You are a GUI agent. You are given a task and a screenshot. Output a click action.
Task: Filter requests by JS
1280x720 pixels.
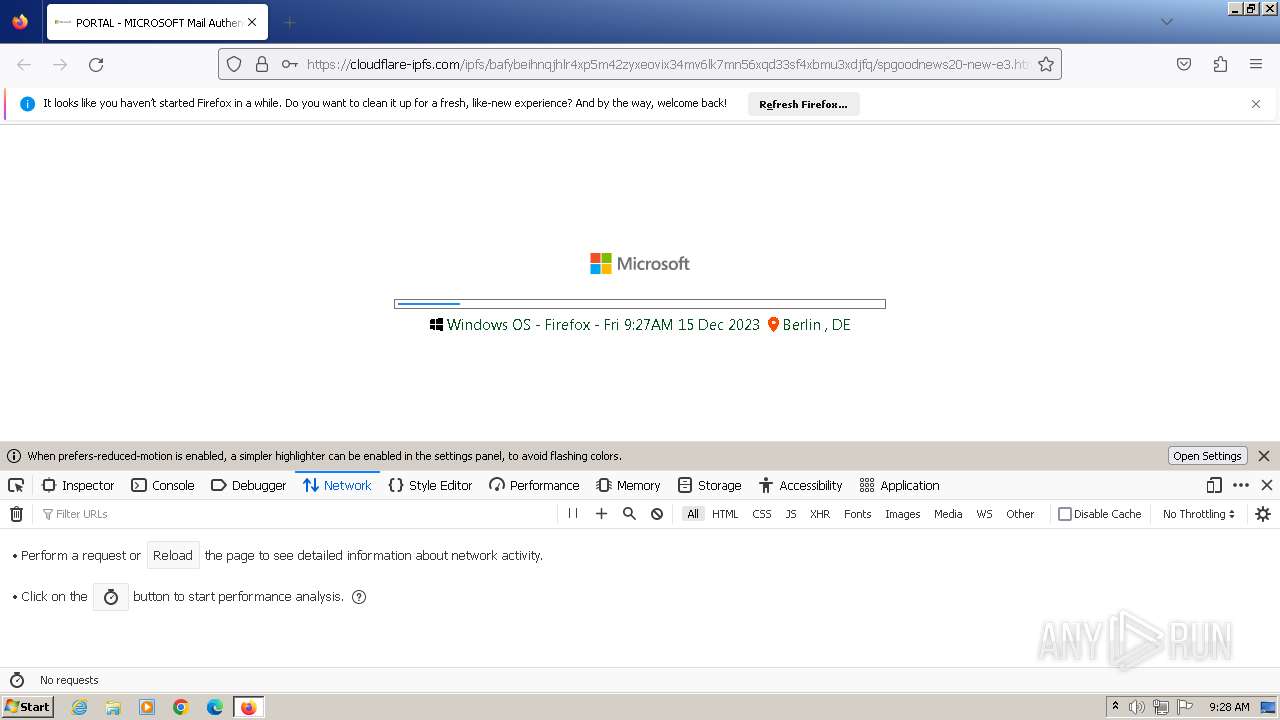pos(791,514)
